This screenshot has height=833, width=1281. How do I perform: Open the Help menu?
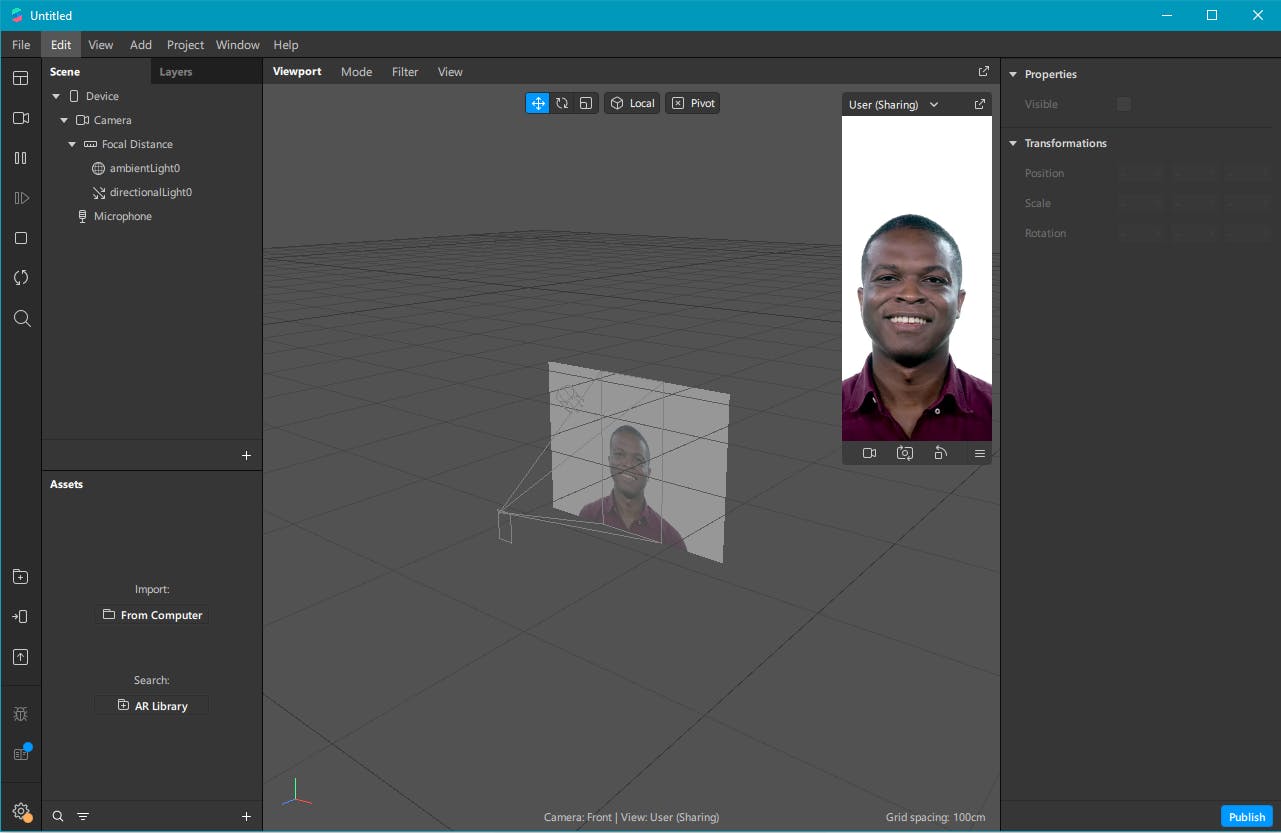(286, 45)
